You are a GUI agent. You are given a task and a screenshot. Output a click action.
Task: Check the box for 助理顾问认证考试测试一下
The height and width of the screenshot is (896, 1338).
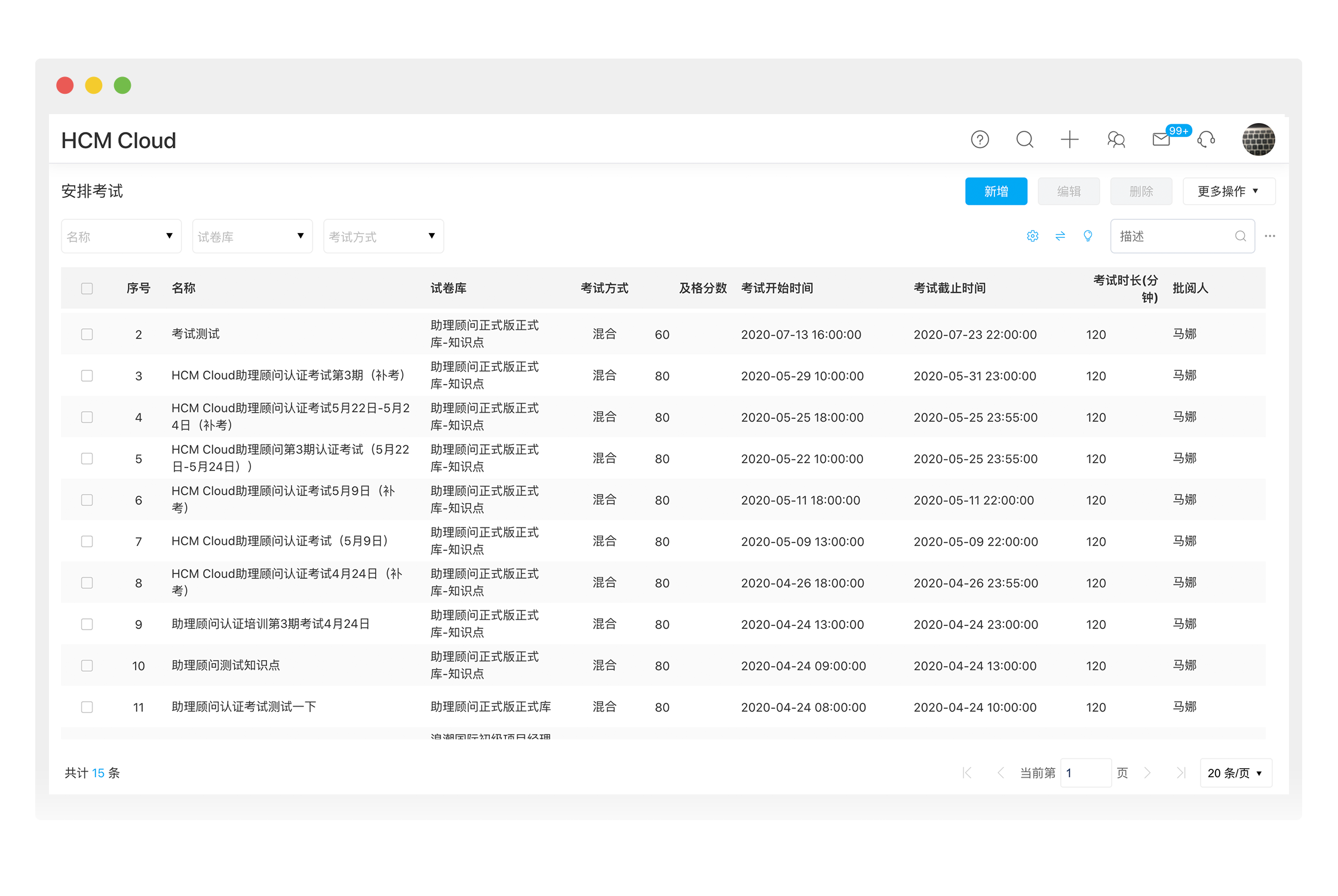[87, 707]
